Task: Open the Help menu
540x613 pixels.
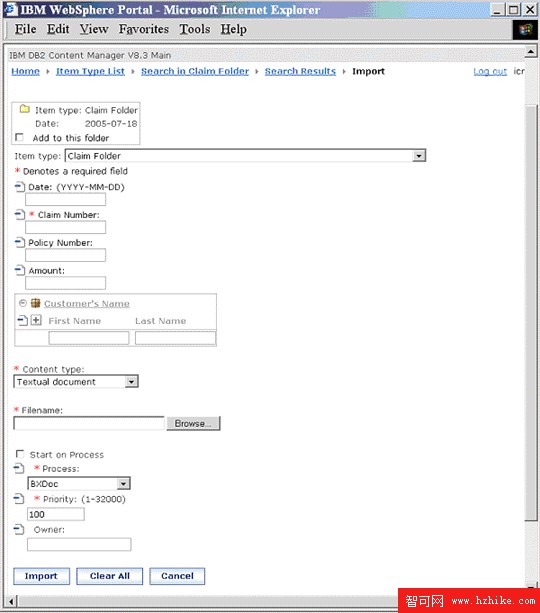Action: 233,29
